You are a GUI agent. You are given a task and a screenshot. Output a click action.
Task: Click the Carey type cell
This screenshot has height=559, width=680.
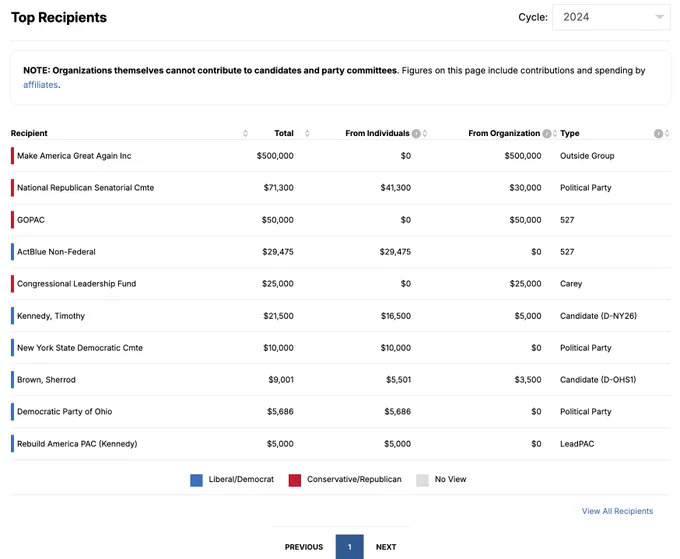click(571, 284)
